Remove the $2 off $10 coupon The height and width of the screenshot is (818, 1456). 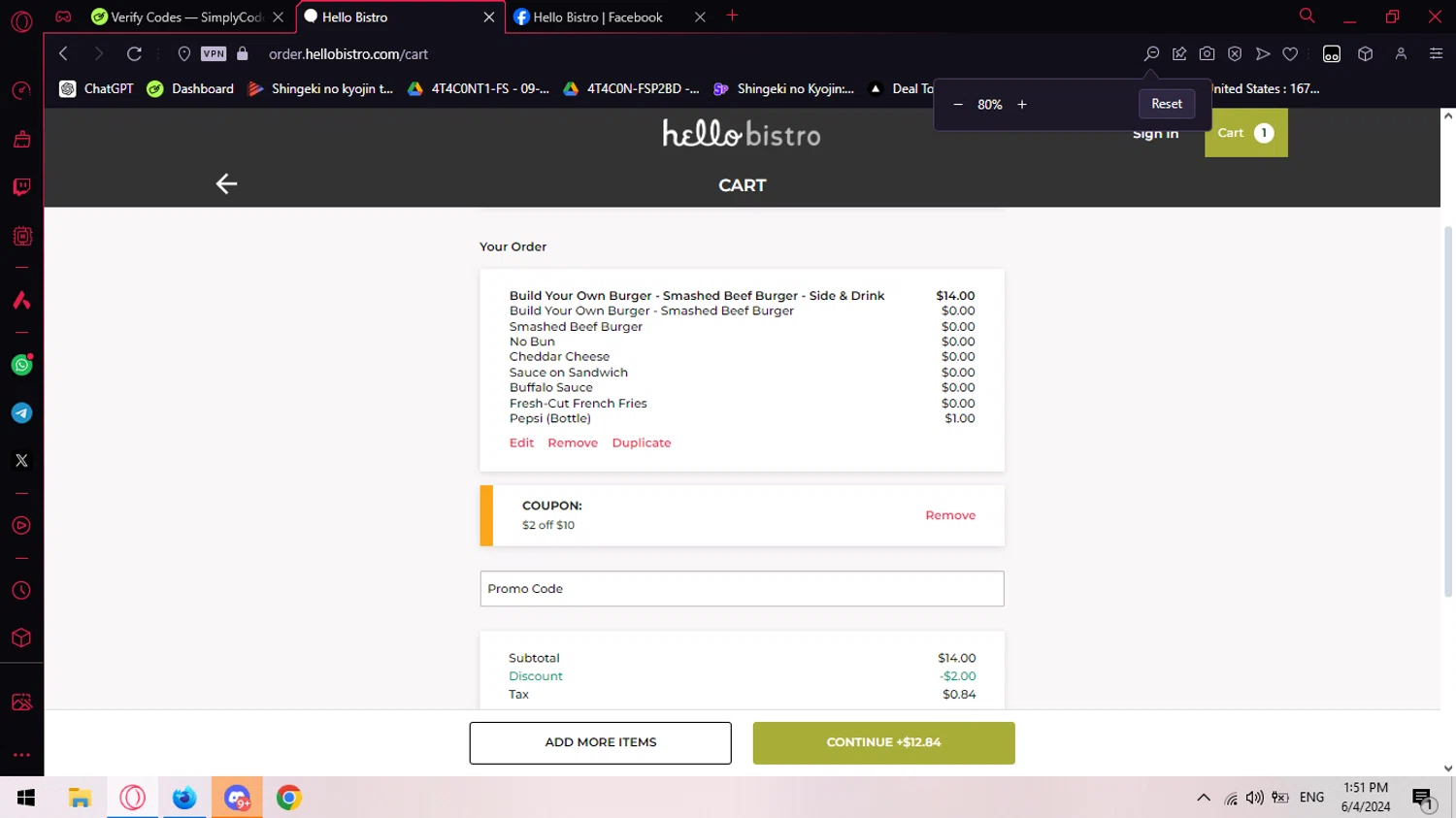950,515
